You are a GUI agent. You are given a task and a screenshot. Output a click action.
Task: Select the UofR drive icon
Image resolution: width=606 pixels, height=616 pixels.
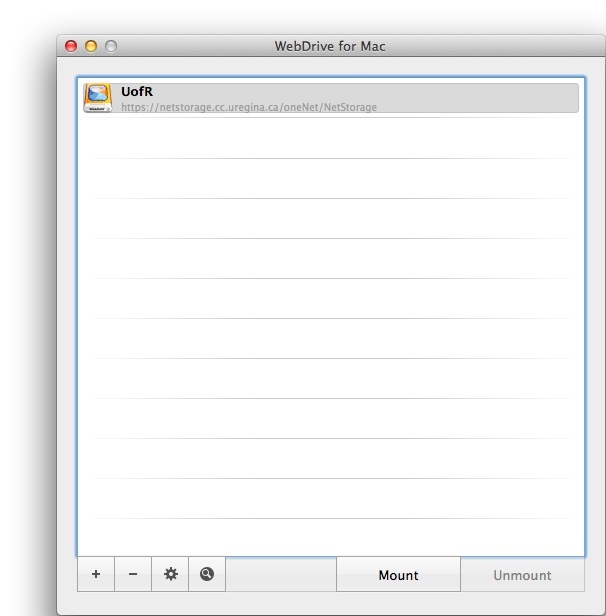click(97, 97)
